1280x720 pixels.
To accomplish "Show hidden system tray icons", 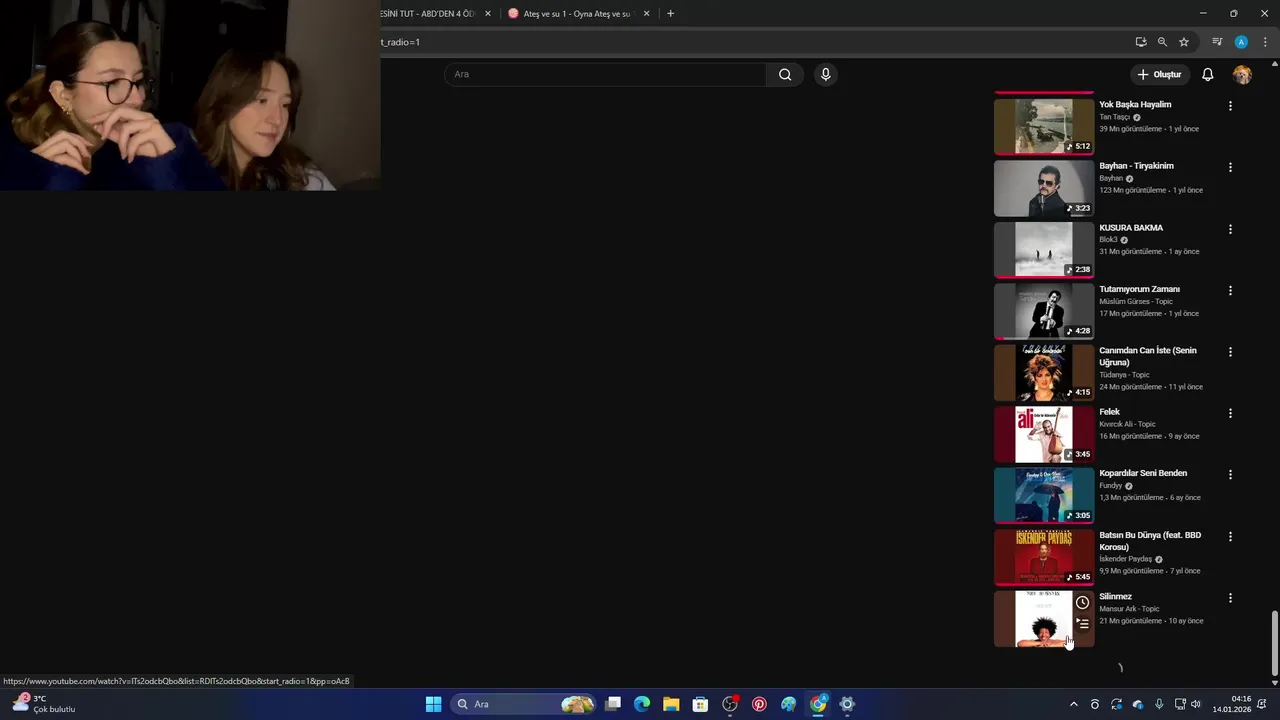I will click(x=1074, y=704).
